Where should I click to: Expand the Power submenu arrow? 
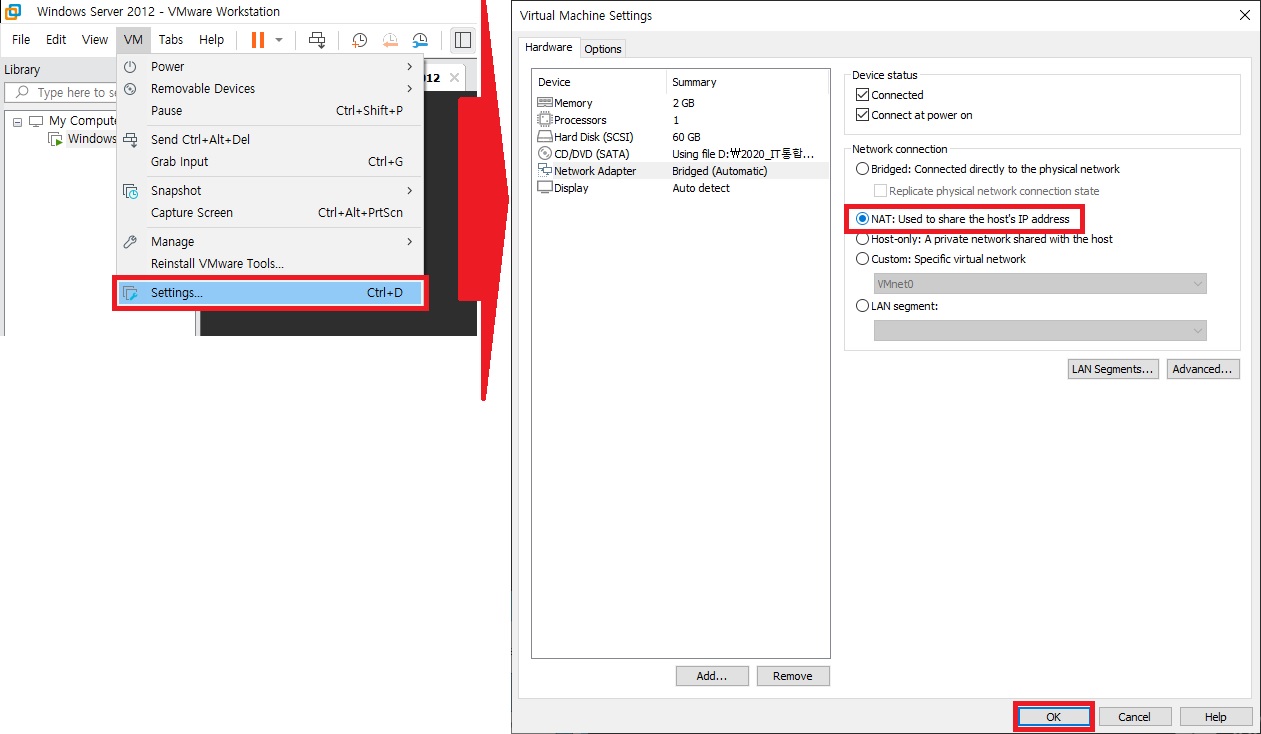click(410, 67)
